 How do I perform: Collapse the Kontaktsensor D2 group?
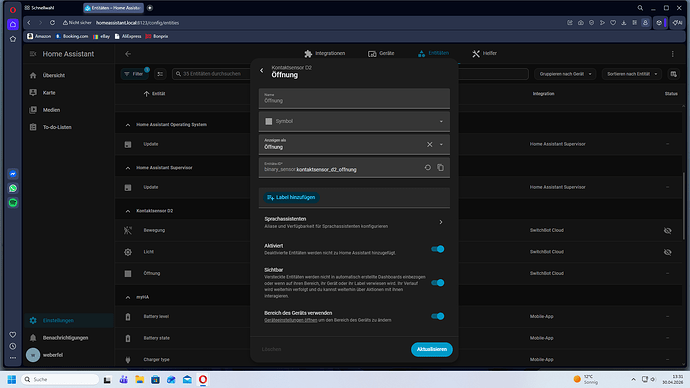tap(128, 211)
